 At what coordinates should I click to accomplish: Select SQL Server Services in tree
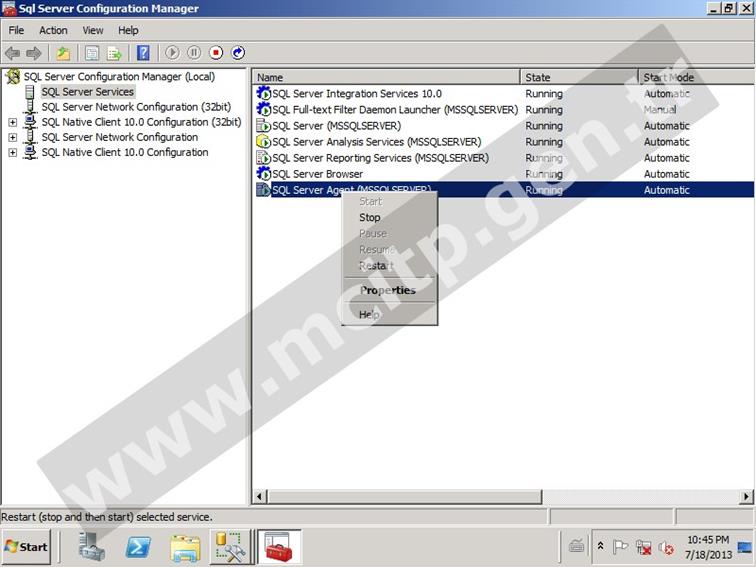[x=88, y=92]
